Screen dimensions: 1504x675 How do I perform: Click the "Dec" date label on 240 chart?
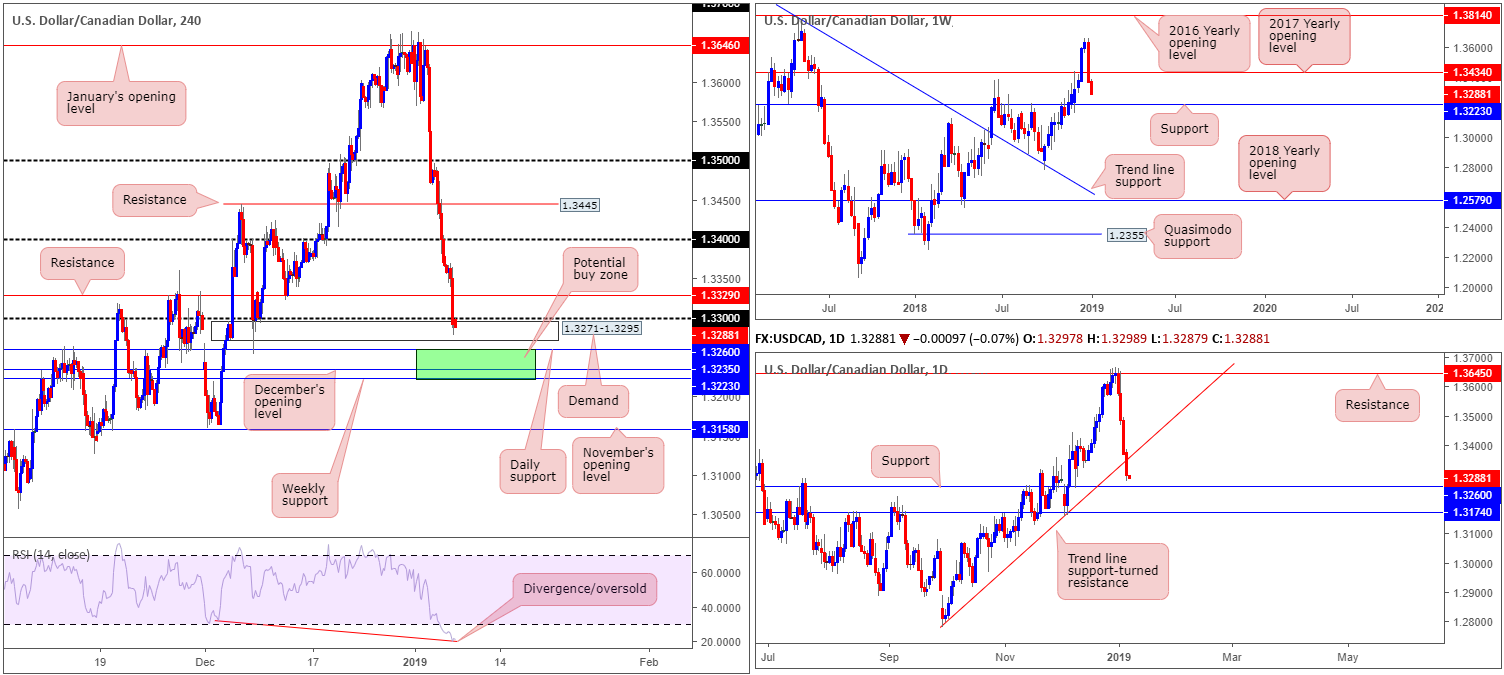(x=205, y=662)
